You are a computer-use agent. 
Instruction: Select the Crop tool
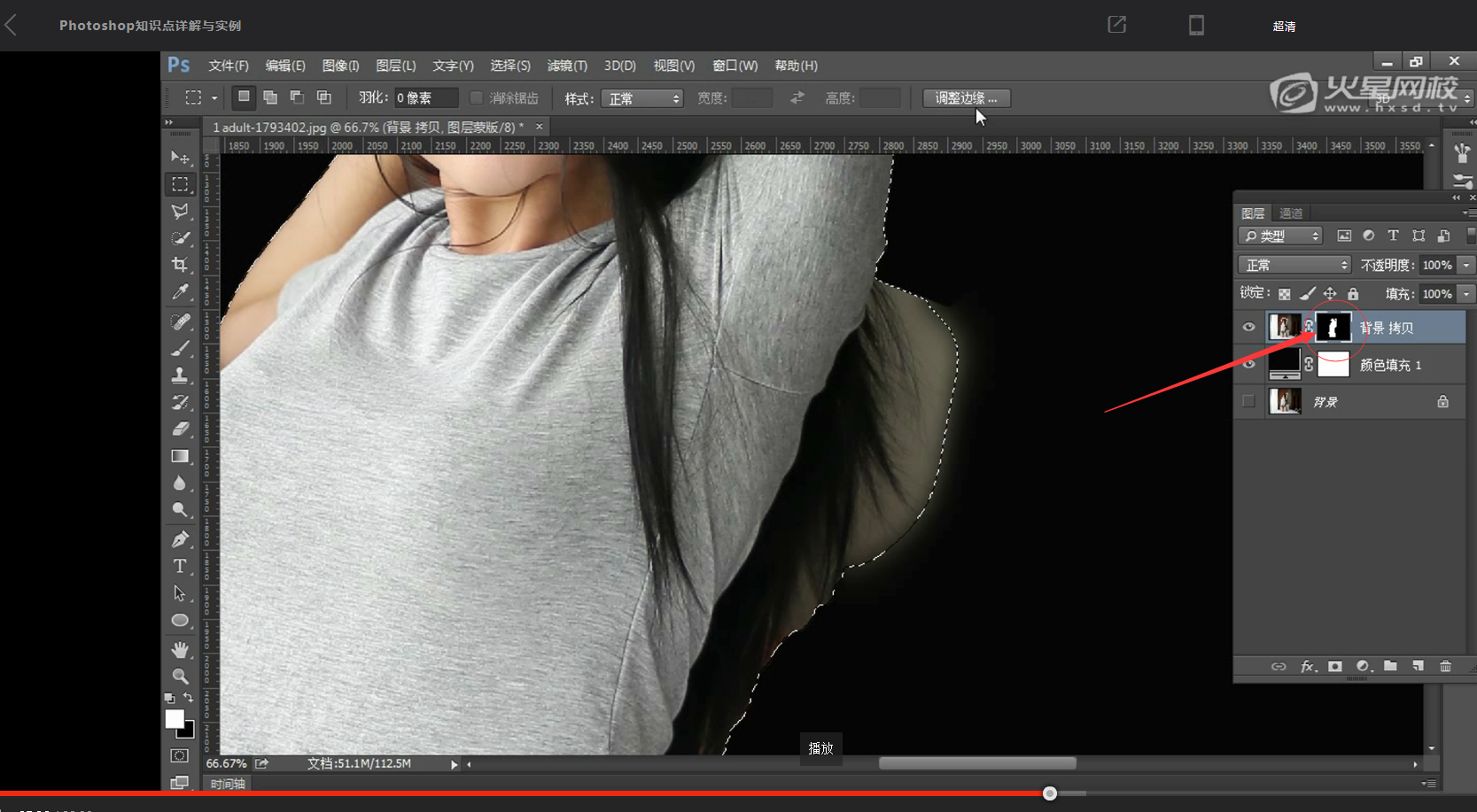[x=180, y=265]
